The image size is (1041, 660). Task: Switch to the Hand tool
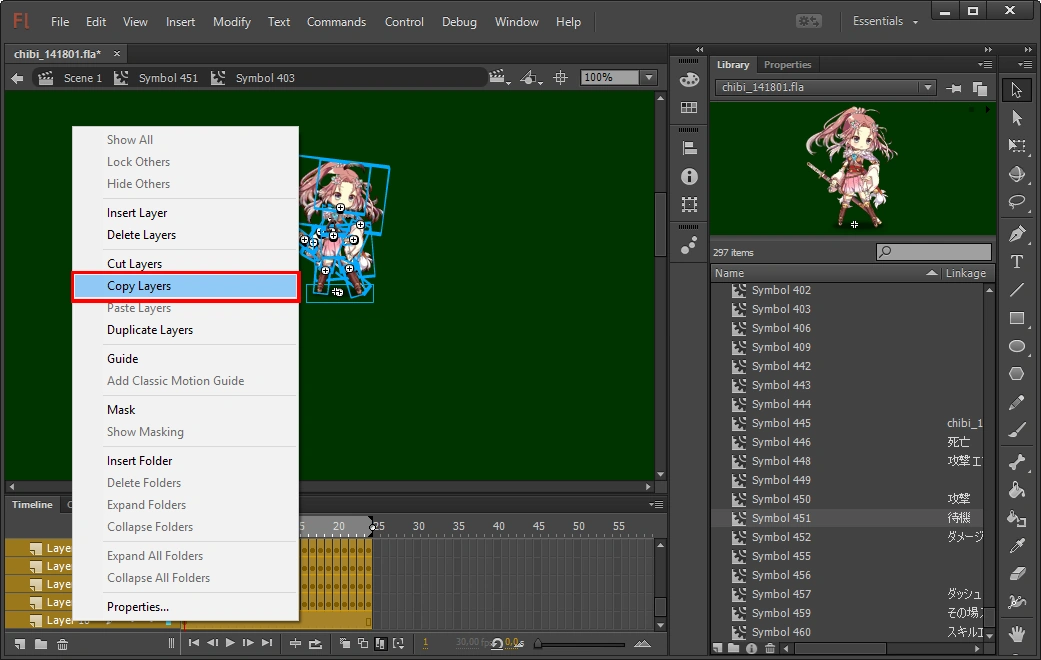(1017, 633)
